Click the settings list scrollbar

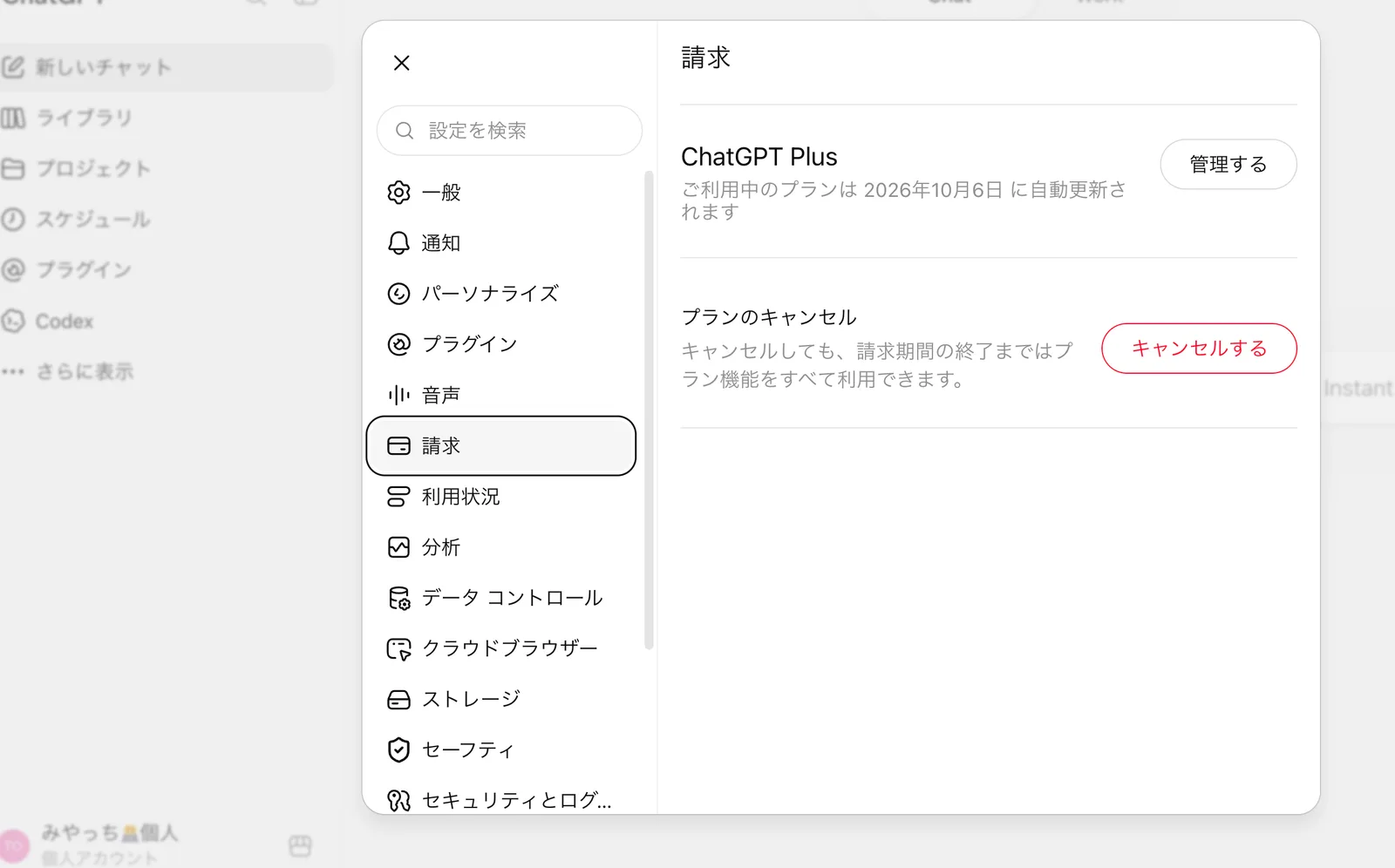[x=649, y=410]
